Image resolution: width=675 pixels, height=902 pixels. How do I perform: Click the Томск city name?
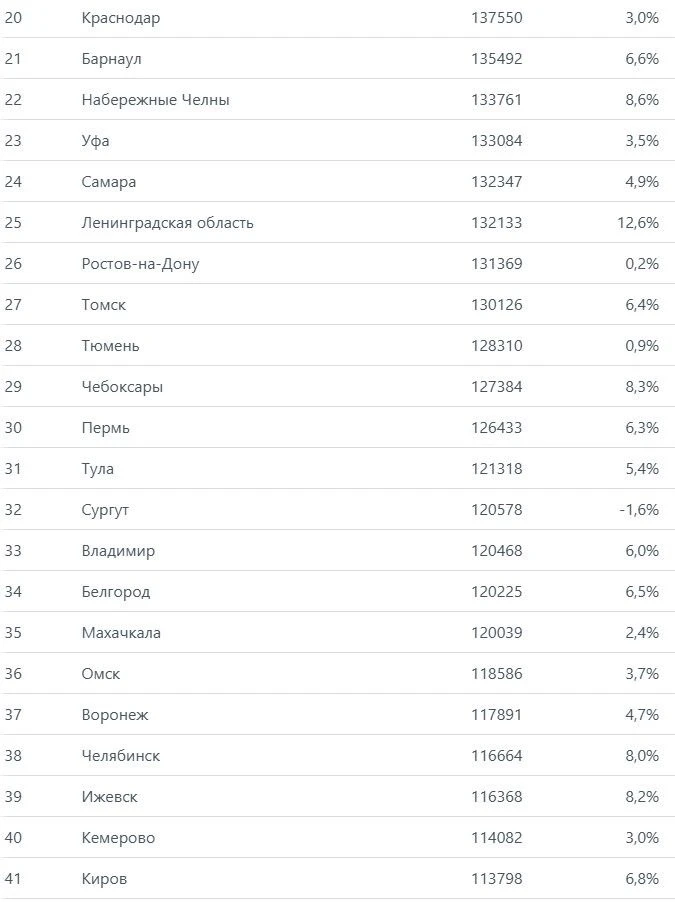tap(104, 305)
